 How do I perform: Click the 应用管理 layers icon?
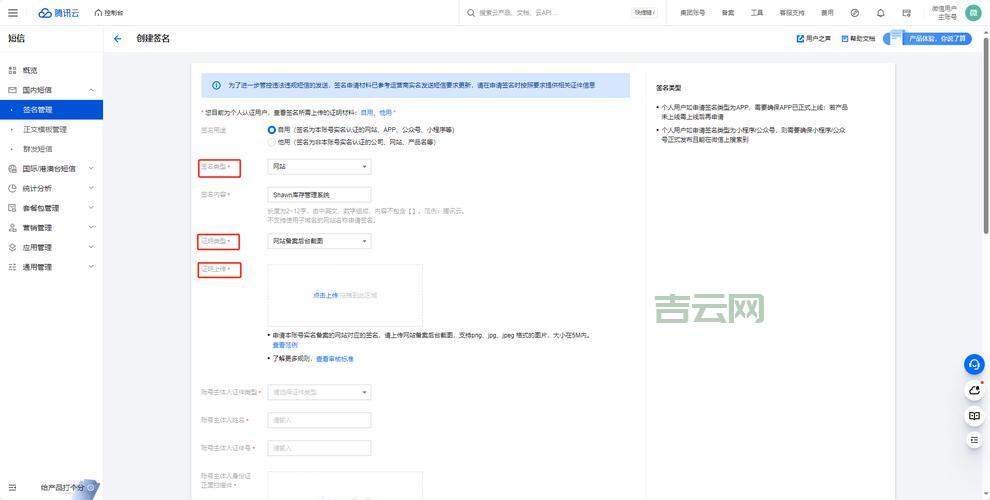pyautogui.click(x=12, y=247)
